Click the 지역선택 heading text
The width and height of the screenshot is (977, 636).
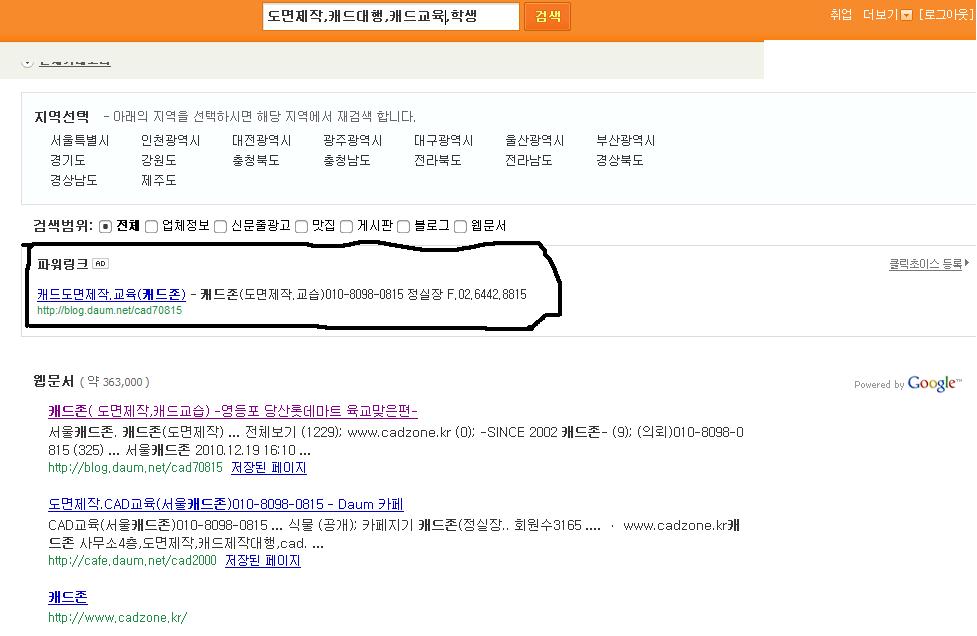click(x=62, y=117)
